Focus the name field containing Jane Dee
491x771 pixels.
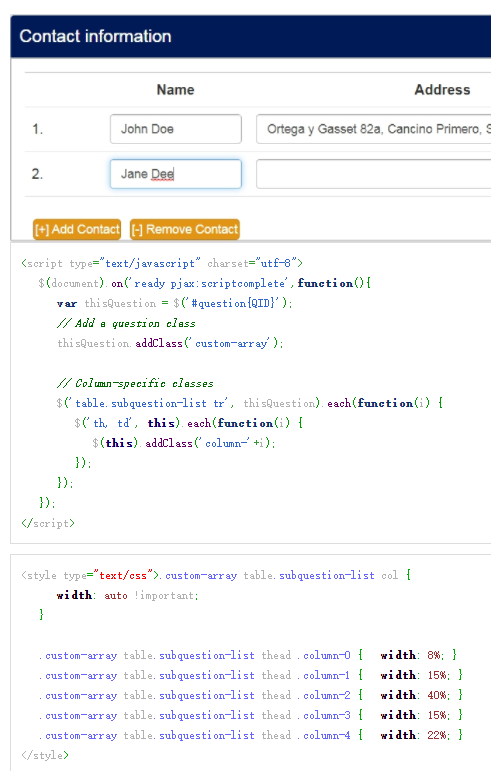[176, 174]
